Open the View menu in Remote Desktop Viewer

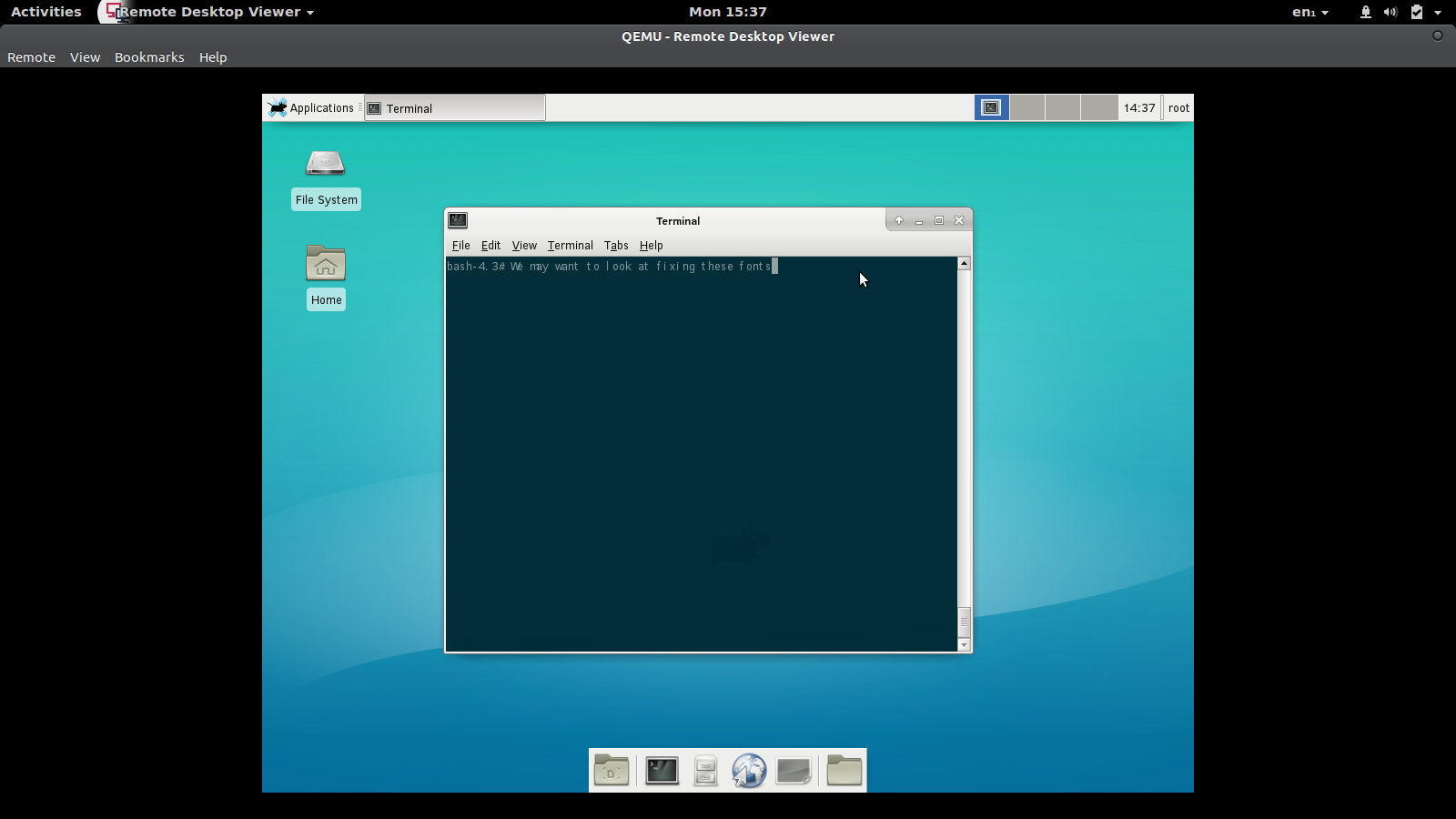point(85,57)
